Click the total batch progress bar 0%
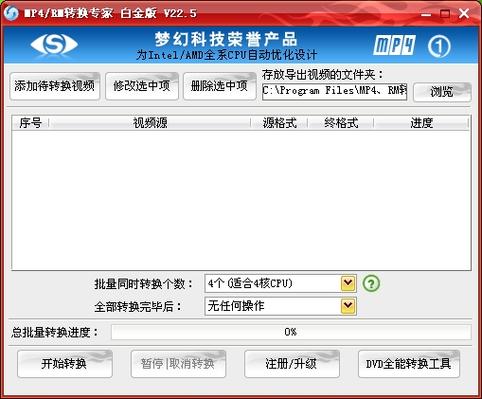The height and width of the screenshot is (399, 482). [291, 332]
